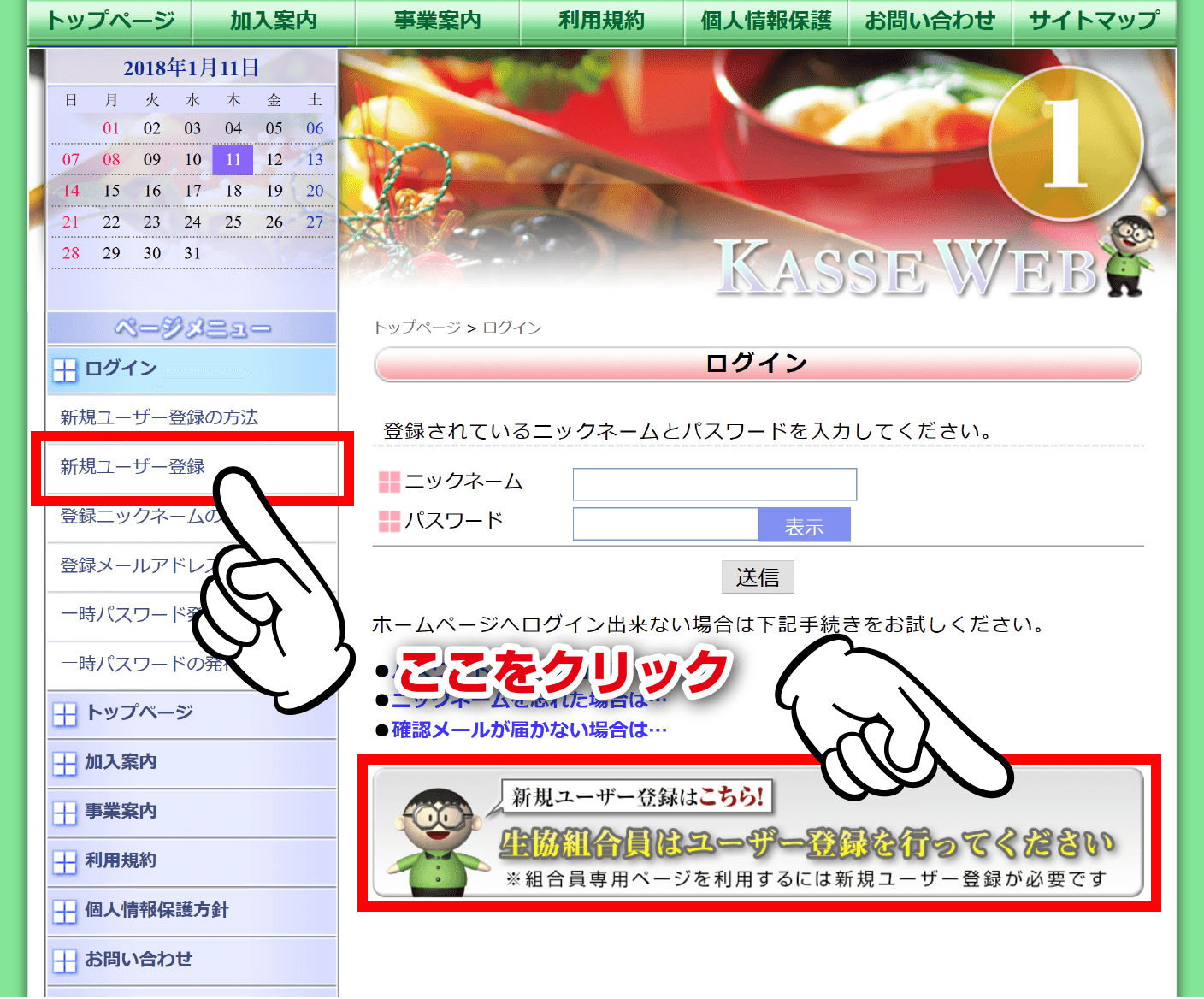
Task: Click 新規ユーザー登録 sidebar link
Action: (x=133, y=467)
